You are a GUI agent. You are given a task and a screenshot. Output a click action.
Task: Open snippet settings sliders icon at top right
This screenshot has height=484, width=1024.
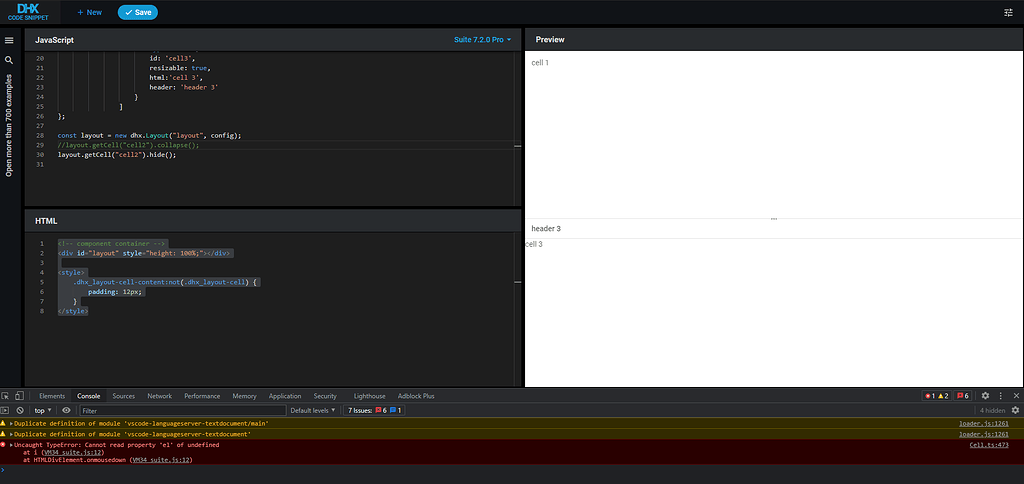click(1008, 12)
